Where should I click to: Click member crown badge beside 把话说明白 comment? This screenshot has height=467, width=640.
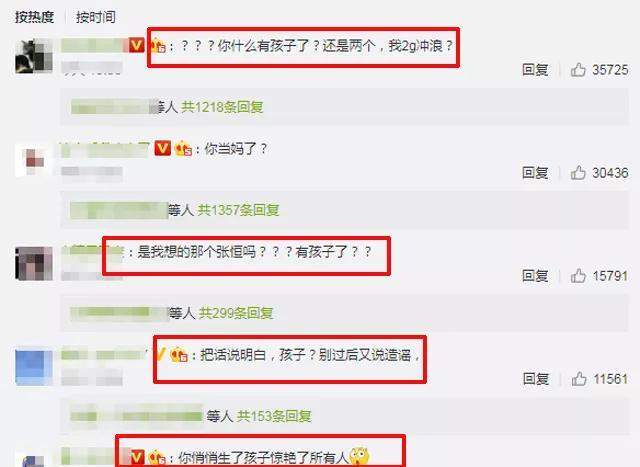179,354
